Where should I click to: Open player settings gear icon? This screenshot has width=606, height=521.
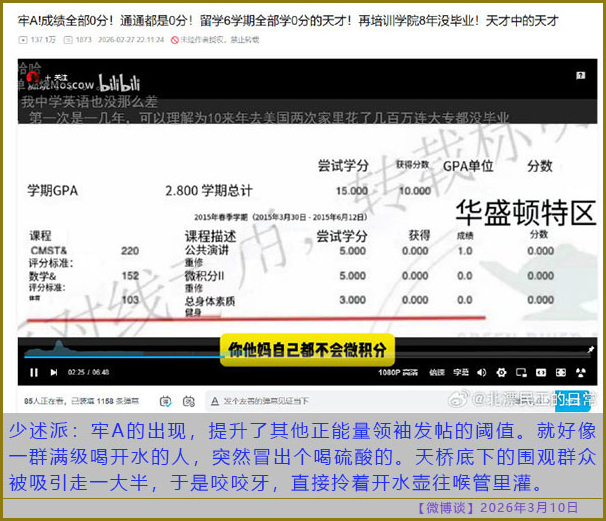point(501,372)
